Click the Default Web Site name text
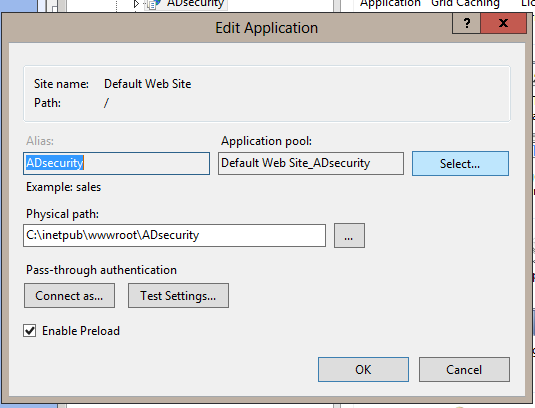 tap(147, 84)
